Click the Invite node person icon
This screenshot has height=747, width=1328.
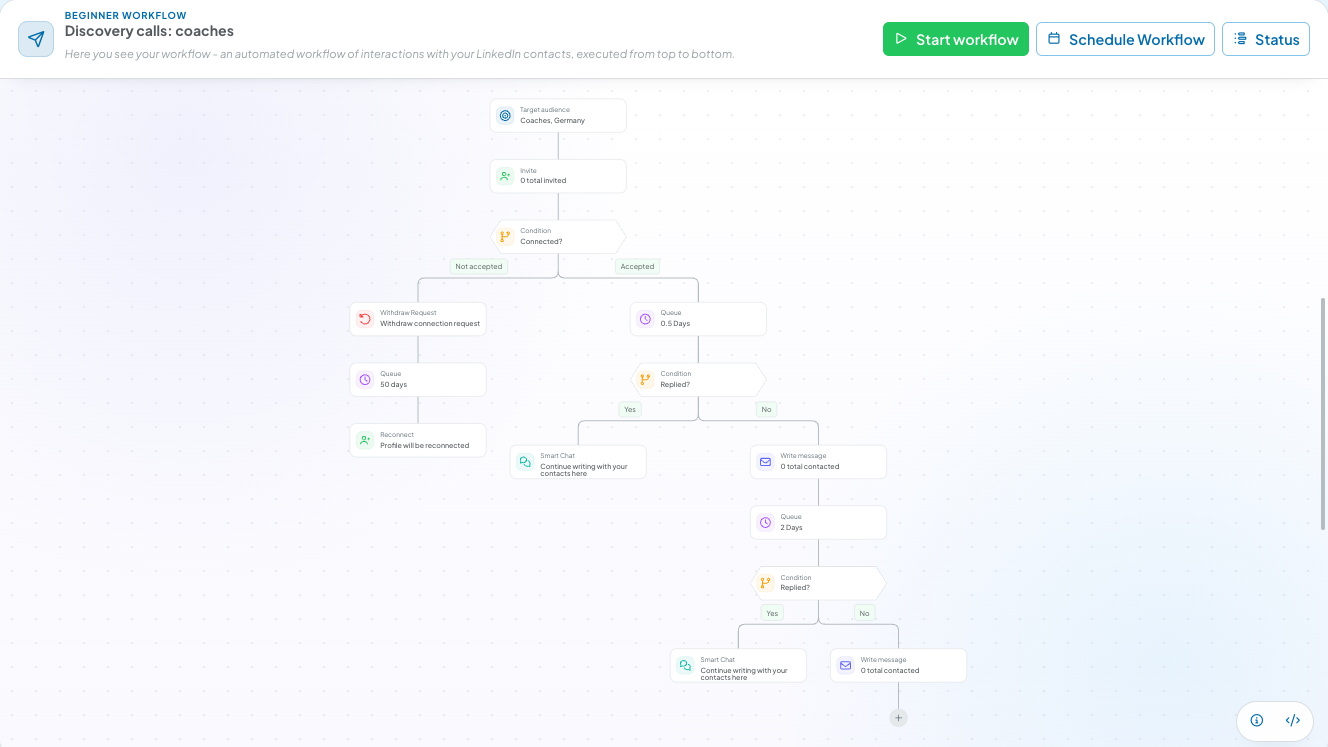point(505,176)
